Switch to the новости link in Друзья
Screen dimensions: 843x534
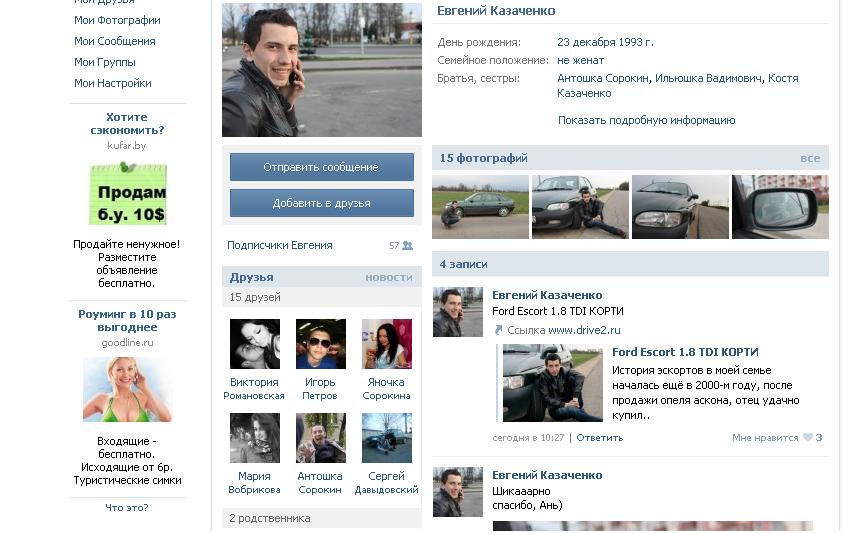pyautogui.click(x=388, y=277)
